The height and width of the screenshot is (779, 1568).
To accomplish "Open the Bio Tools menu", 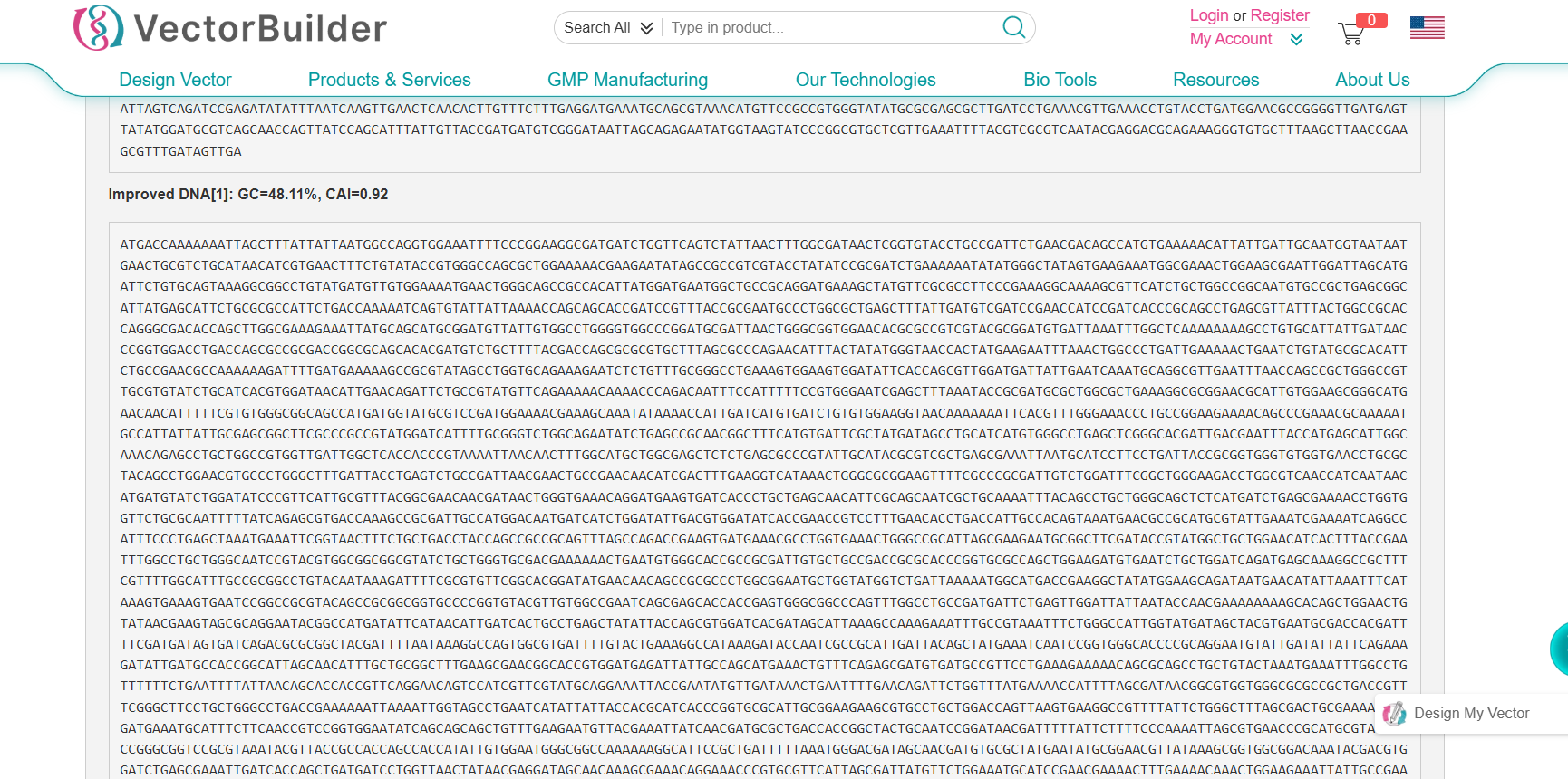I will point(1060,80).
